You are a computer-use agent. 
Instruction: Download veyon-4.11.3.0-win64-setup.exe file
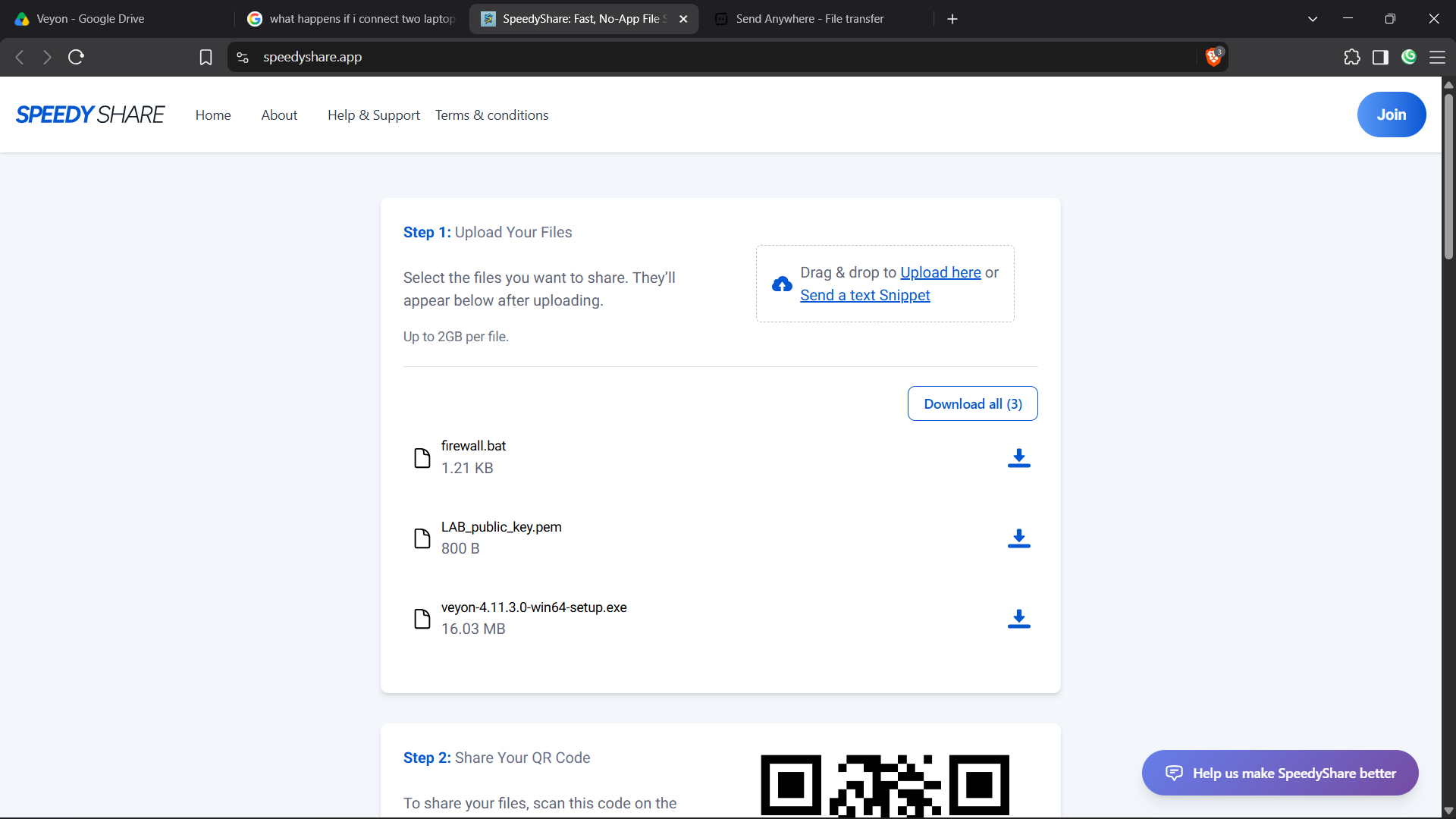pos(1018,619)
